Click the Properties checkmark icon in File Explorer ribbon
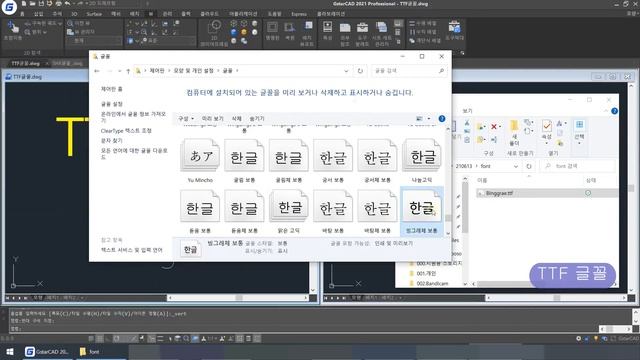Viewport: 640px width, 360px height. coord(547,126)
